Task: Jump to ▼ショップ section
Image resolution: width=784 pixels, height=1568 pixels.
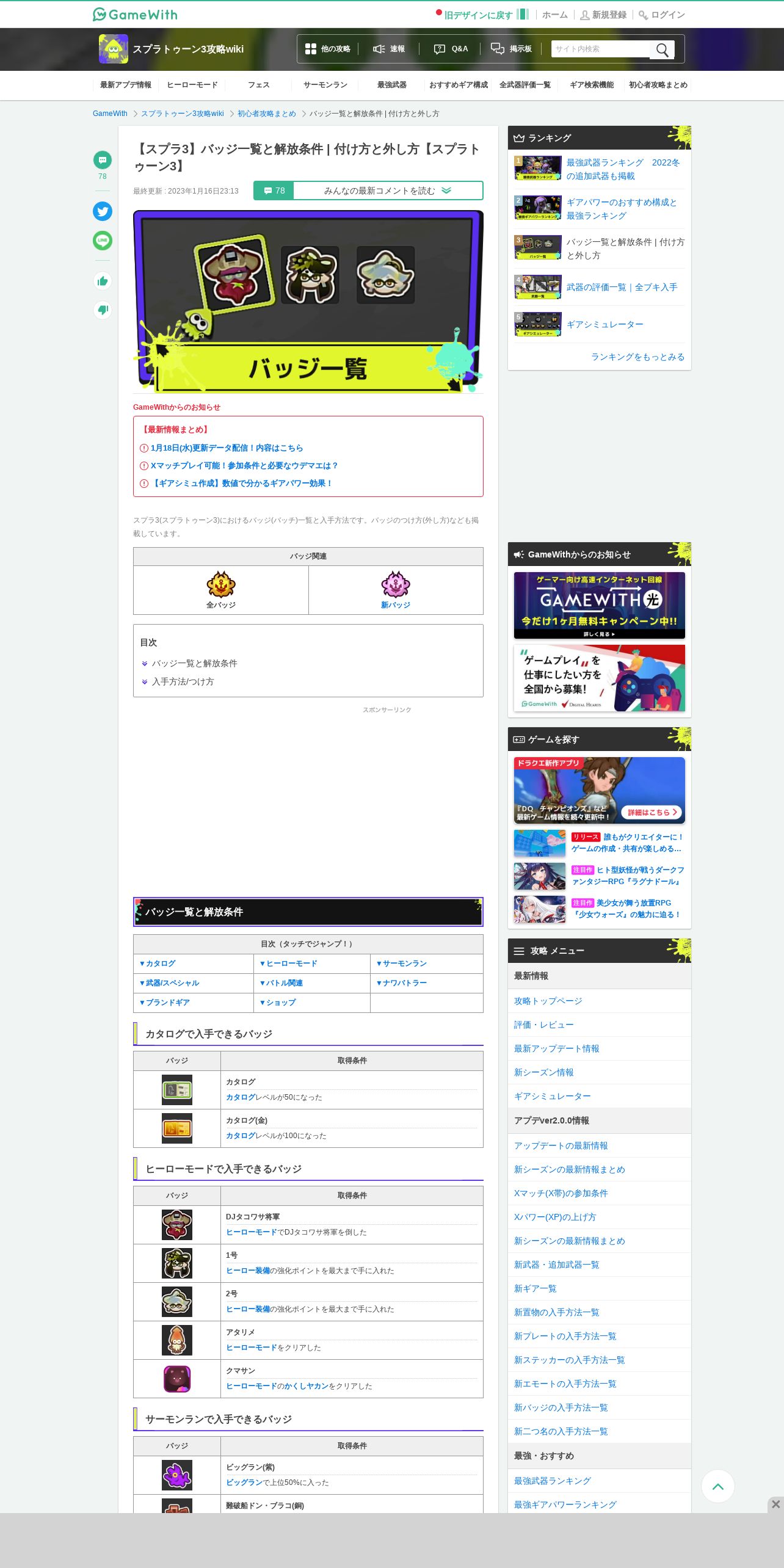Action: coord(278,1003)
